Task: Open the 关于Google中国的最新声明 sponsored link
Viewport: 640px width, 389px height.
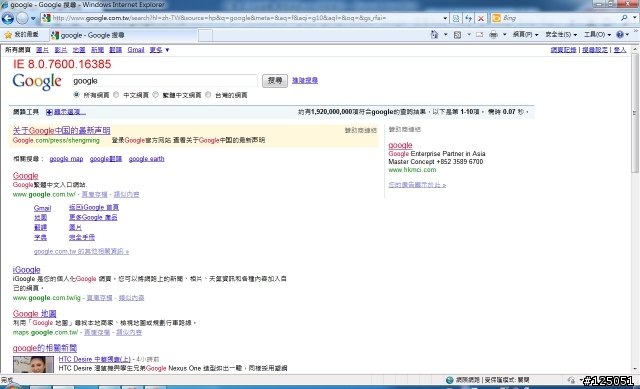Action: (x=62, y=131)
